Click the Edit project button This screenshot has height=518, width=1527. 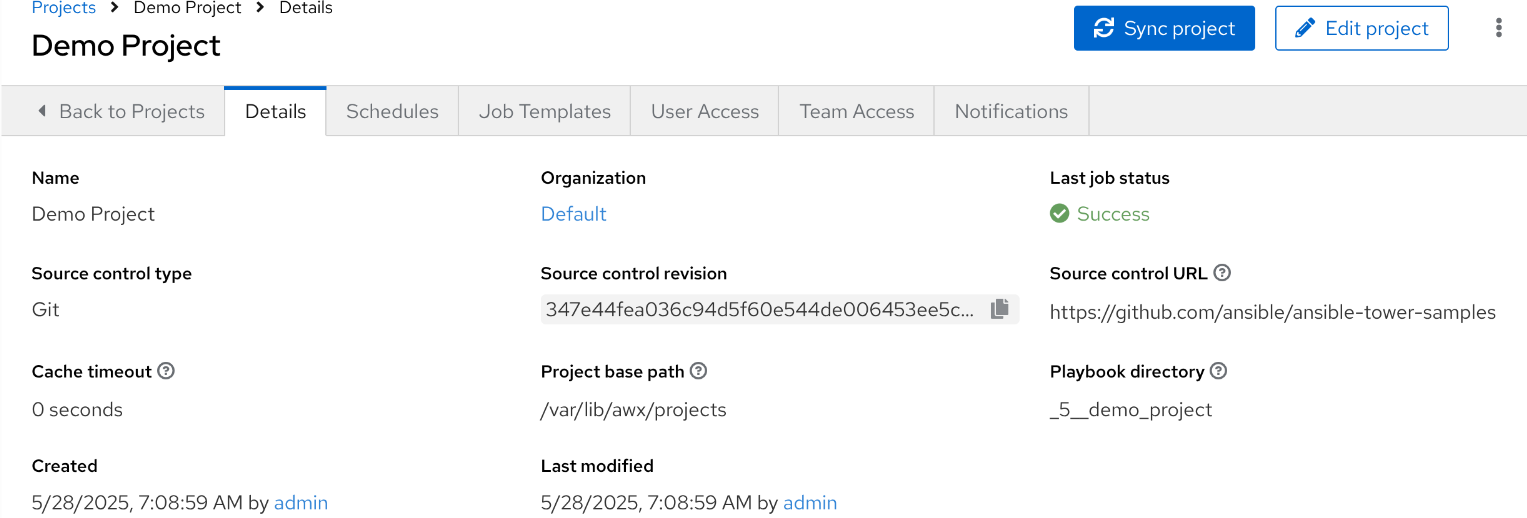(x=1361, y=28)
